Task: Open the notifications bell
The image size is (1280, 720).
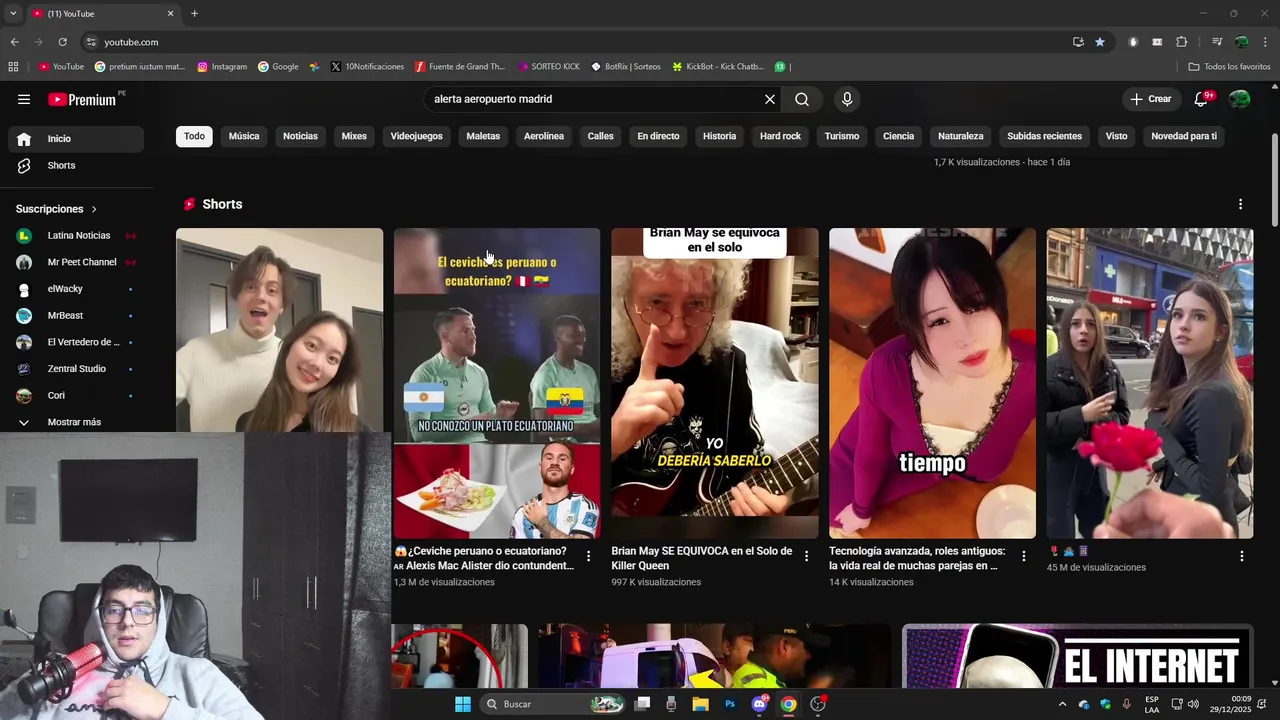Action: pos(1202,99)
